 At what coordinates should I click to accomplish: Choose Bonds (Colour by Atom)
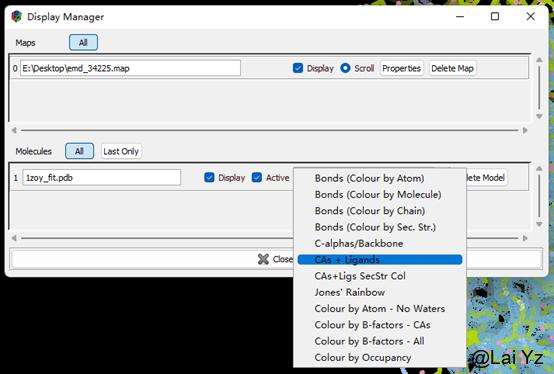coord(380,178)
